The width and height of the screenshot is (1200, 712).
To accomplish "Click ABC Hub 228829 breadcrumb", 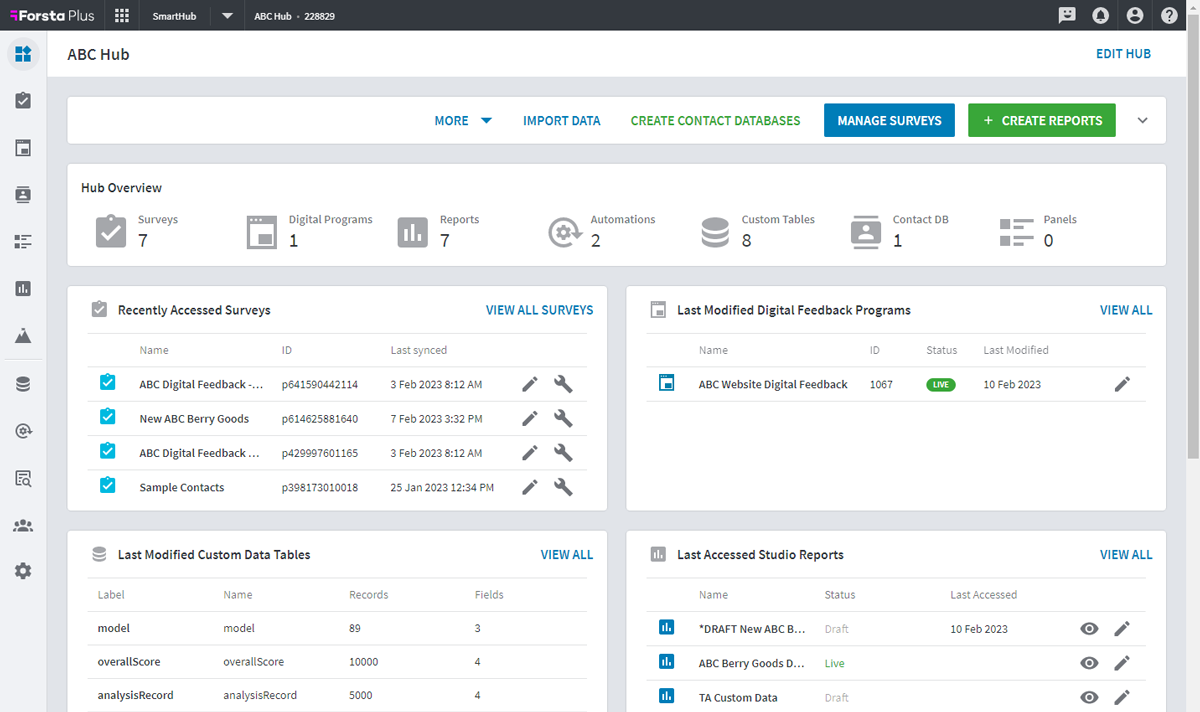I will [294, 16].
